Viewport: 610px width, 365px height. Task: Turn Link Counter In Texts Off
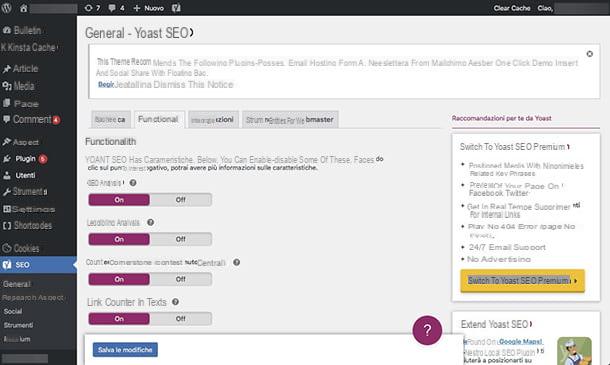[181, 319]
